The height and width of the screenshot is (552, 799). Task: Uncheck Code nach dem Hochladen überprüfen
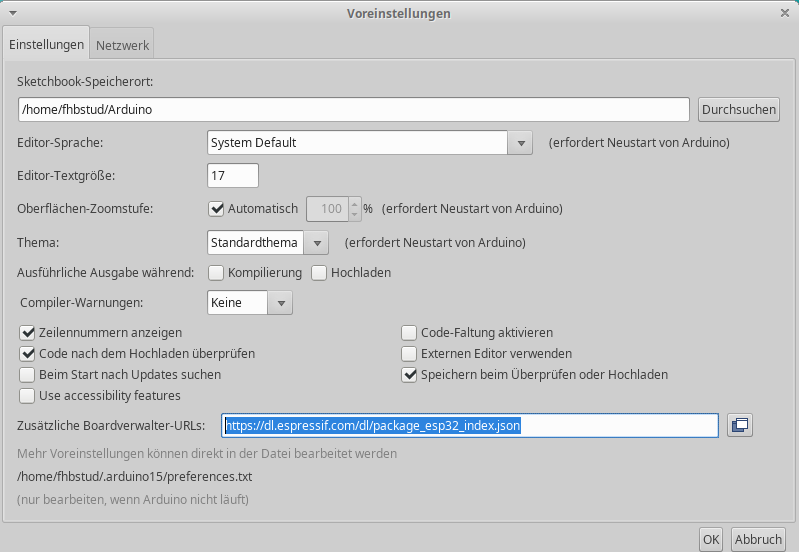[27, 353]
